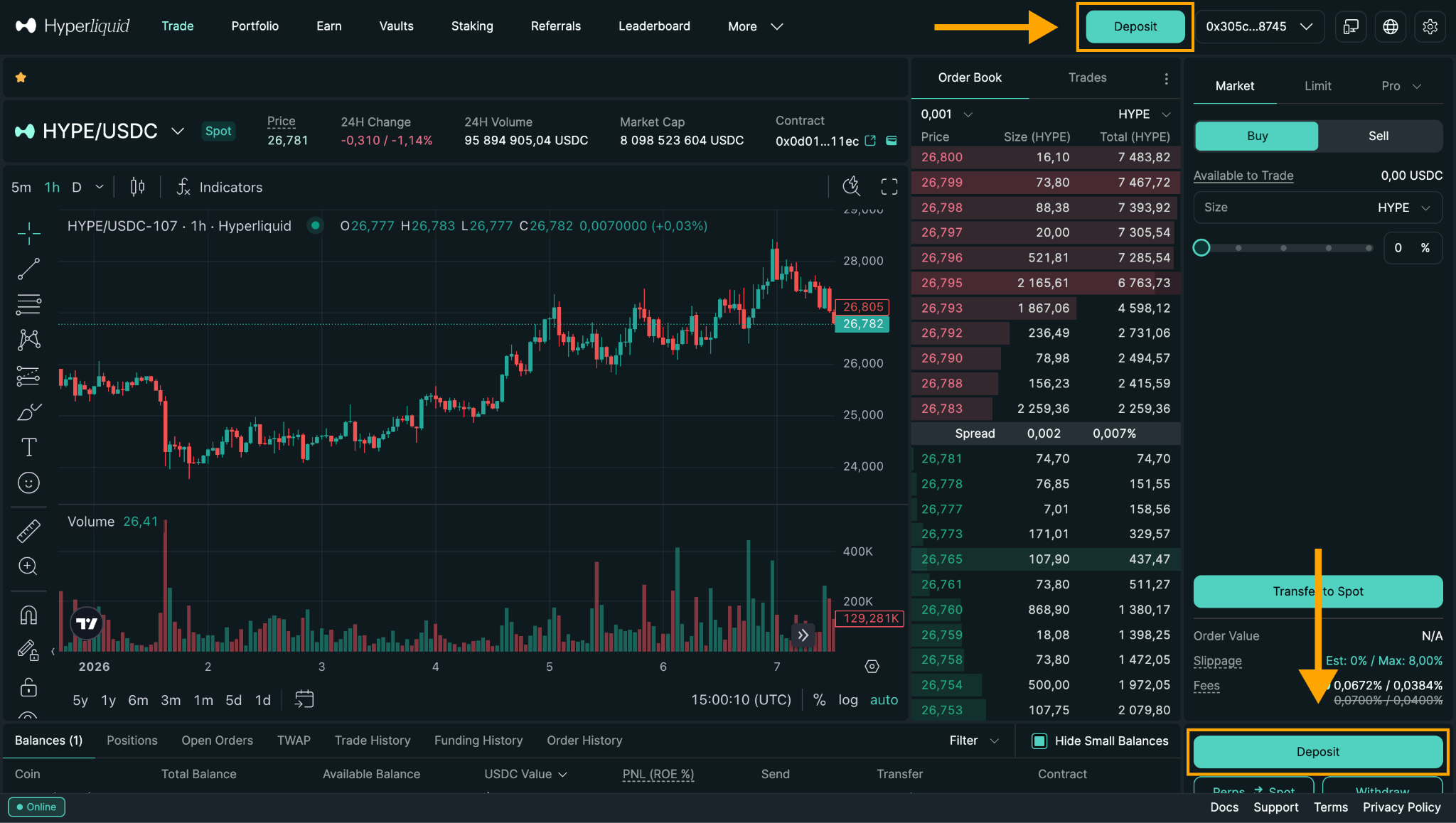Open the Leaderboard page

pos(654,26)
